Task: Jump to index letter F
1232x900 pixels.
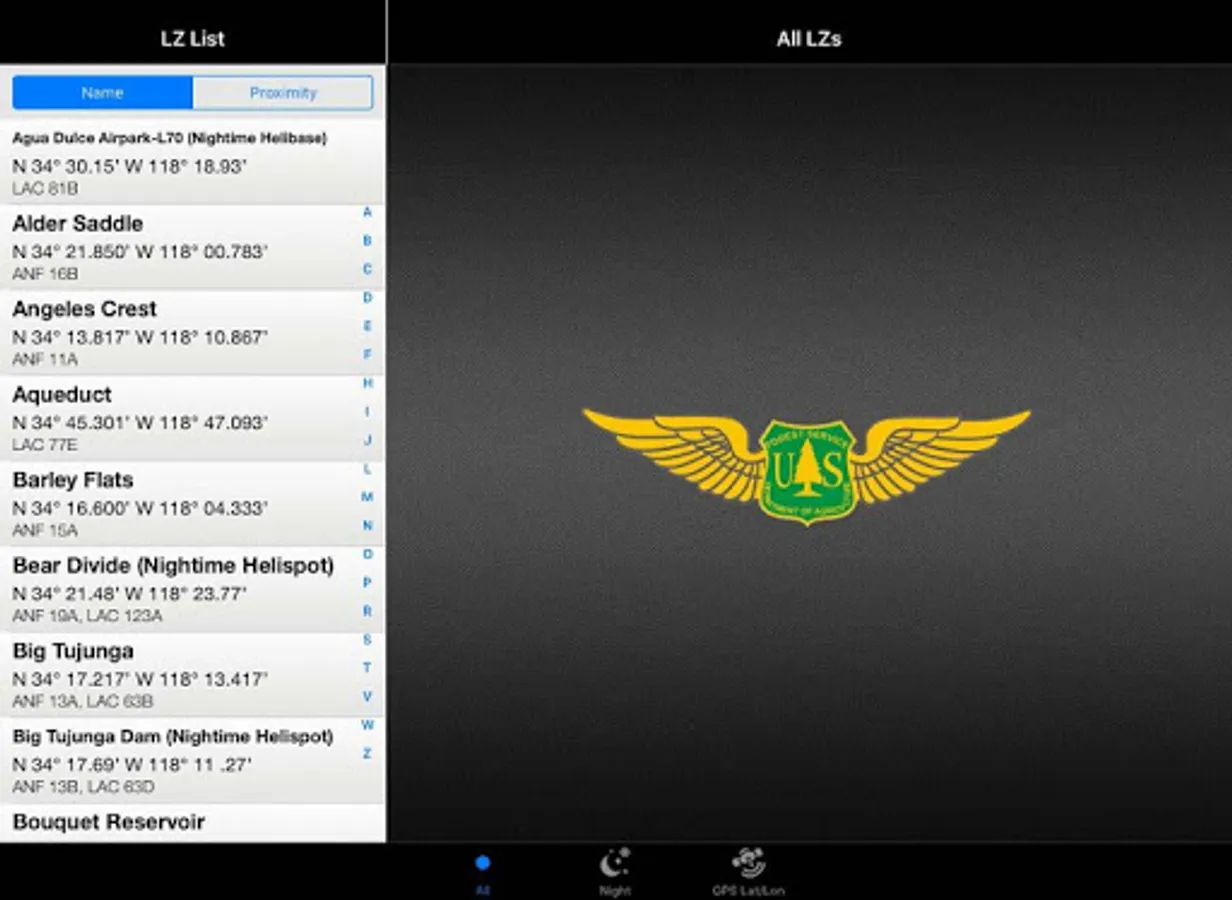Action: [x=367, y=354]
